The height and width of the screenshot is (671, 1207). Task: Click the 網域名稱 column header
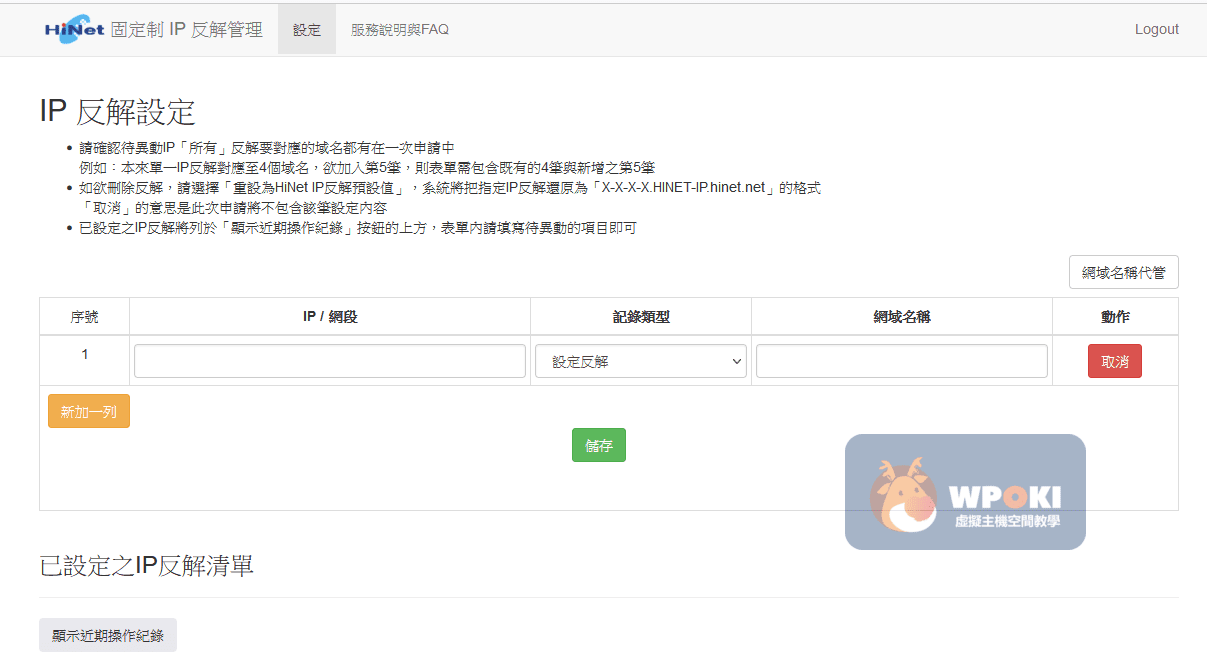coord(901,317)
